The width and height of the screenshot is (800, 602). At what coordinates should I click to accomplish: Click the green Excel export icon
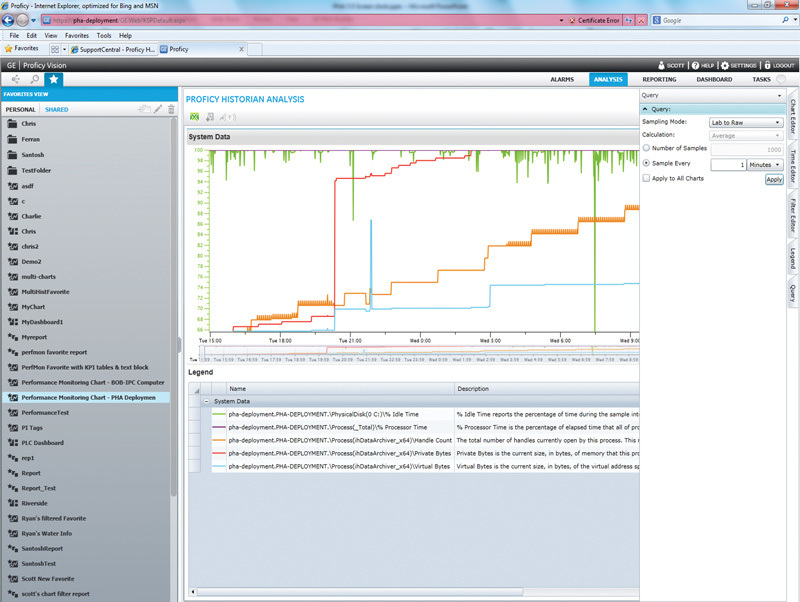tap(195, 117)
